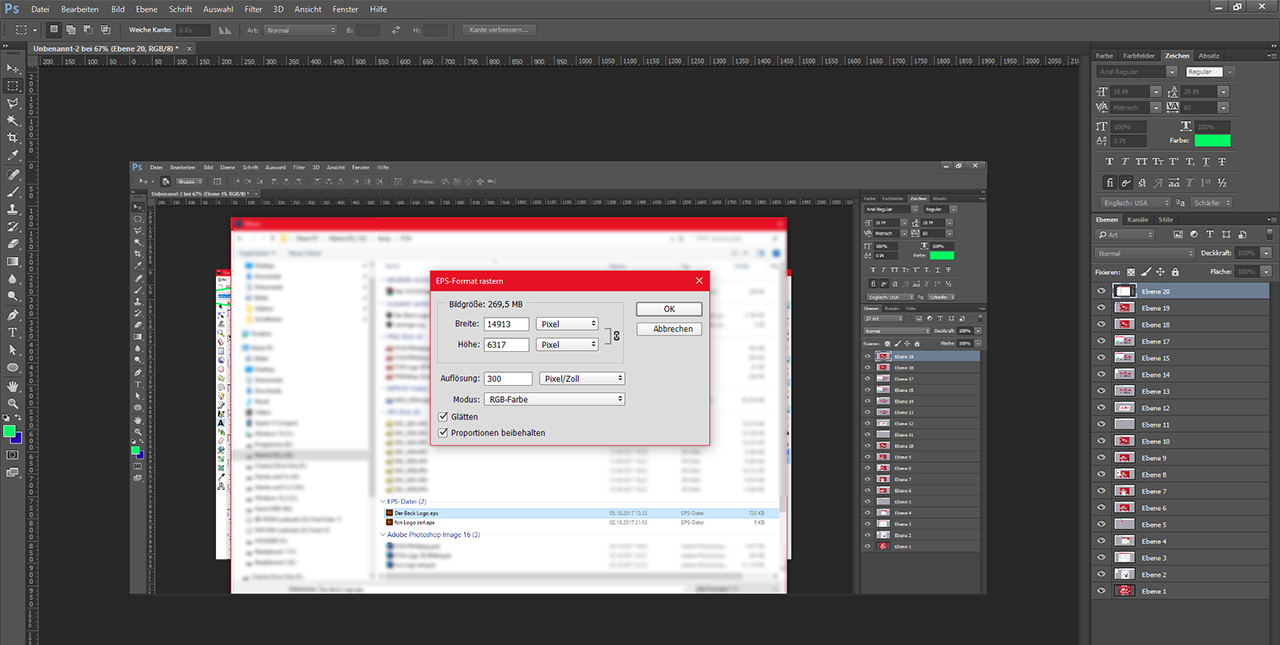Viewport: 1280px width, 645px height.
Task: Hide layer Ebene 20
Action: click(1101, 292)
